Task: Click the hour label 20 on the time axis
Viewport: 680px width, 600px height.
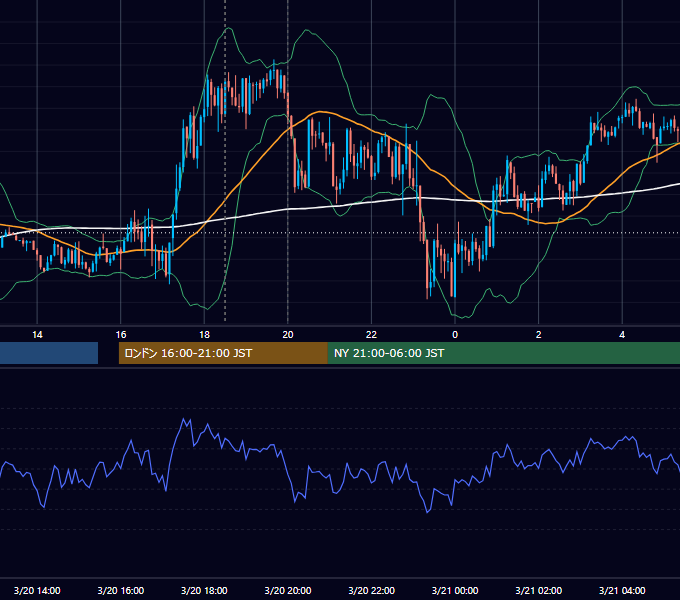Action: point(288,335)
